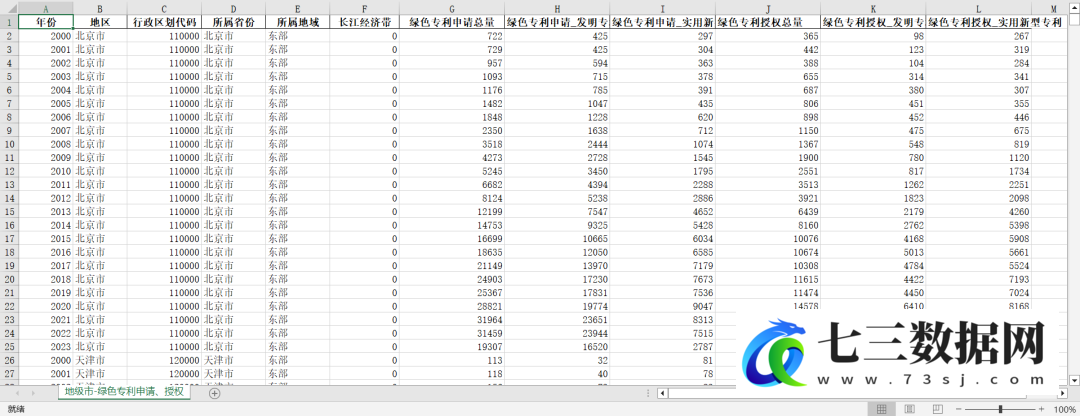
Task: Click vertical scrollbar down arrow
Action: coord(1073,379)
